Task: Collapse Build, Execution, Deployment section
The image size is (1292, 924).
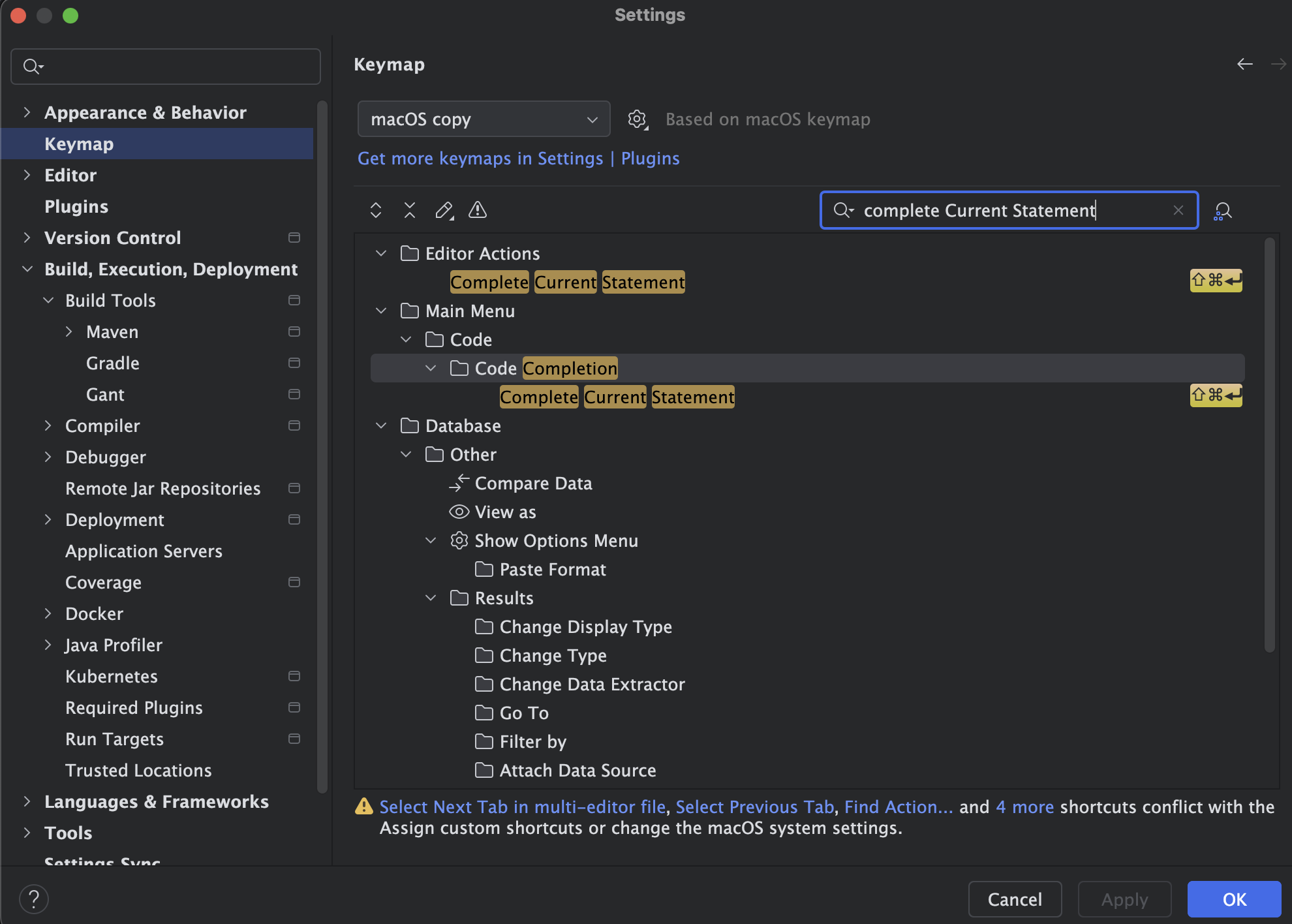Action: point(27,269)
